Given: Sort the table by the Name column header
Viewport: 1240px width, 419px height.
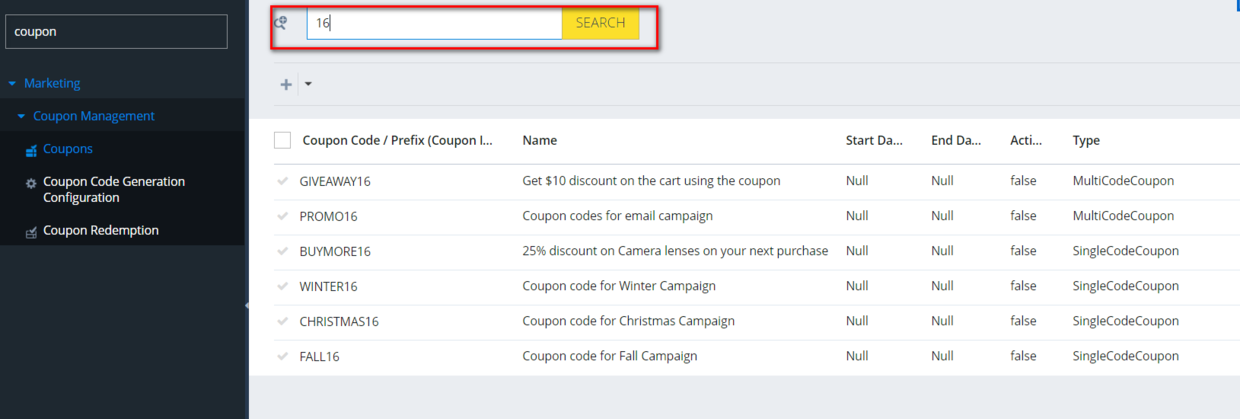Looking at the screenshot, I should [x=540, y=141].
